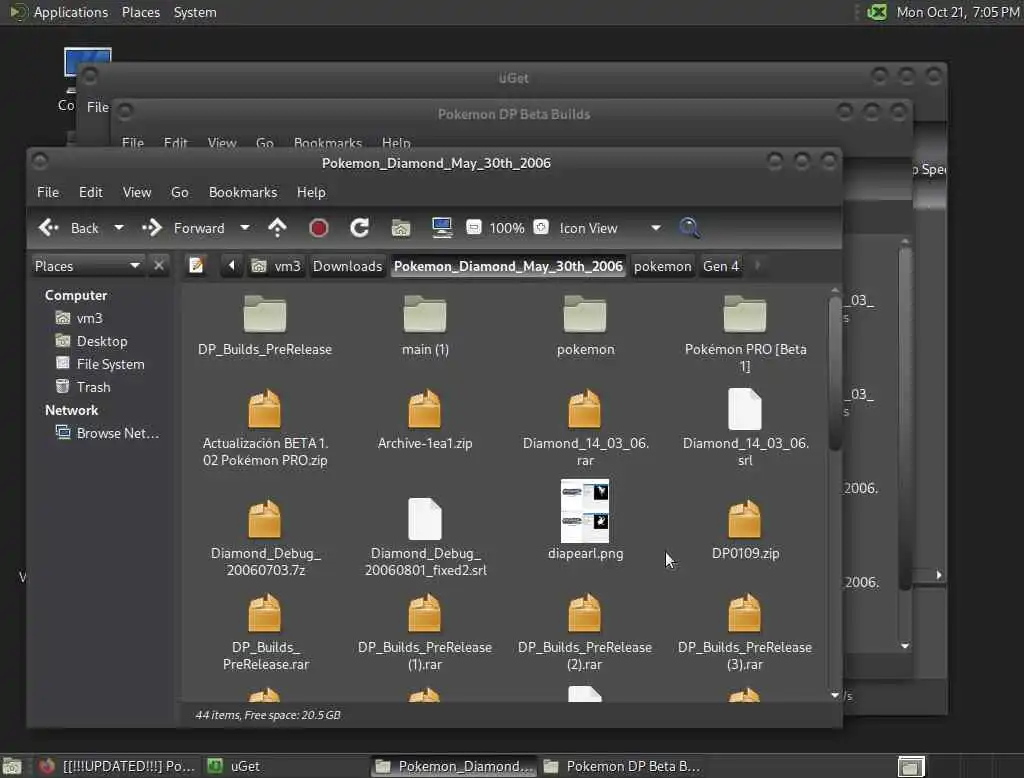Click the Up parent folder arrow
This screenshot has width=1024, height=778.
pos(277,228)
